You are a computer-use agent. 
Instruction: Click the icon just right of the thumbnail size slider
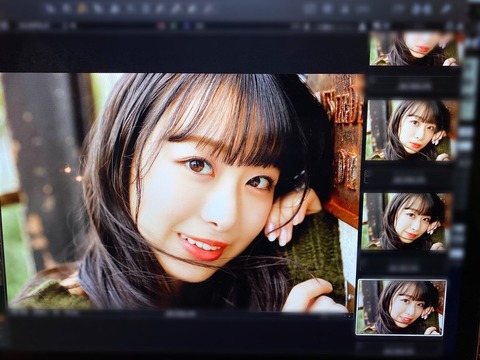pyautogui.click(x=363, y=27)
